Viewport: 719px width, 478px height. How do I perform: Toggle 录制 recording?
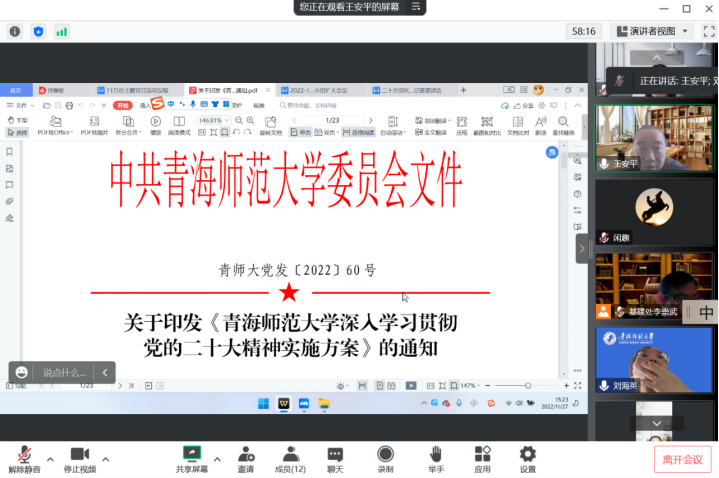tap(385, 460)
